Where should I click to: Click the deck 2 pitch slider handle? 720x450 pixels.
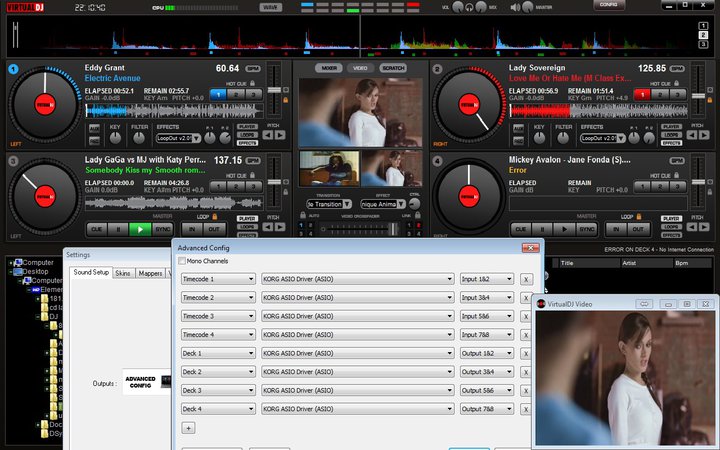point(698,96)
